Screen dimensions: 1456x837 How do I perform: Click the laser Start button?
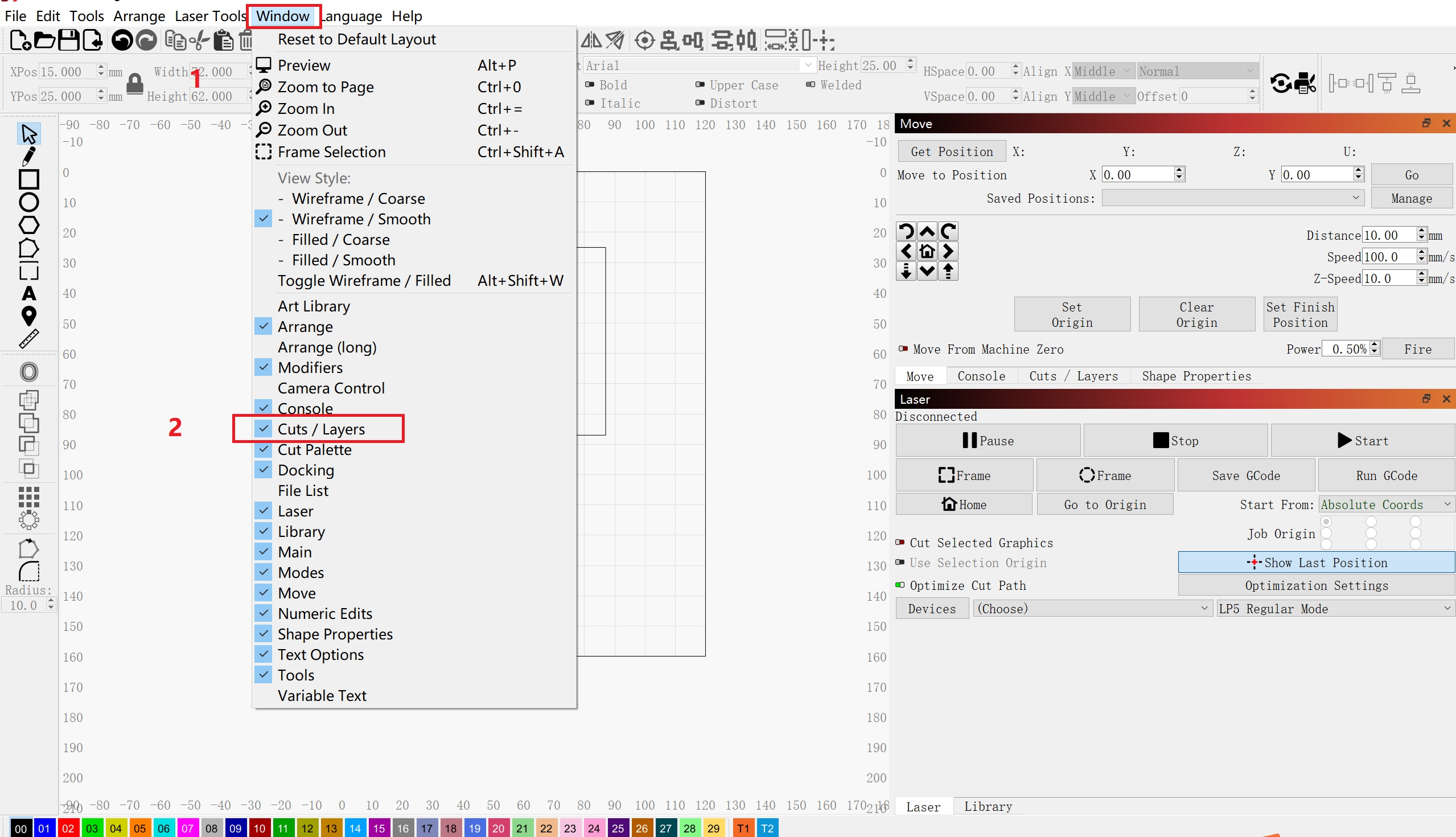click(1362, 440)
